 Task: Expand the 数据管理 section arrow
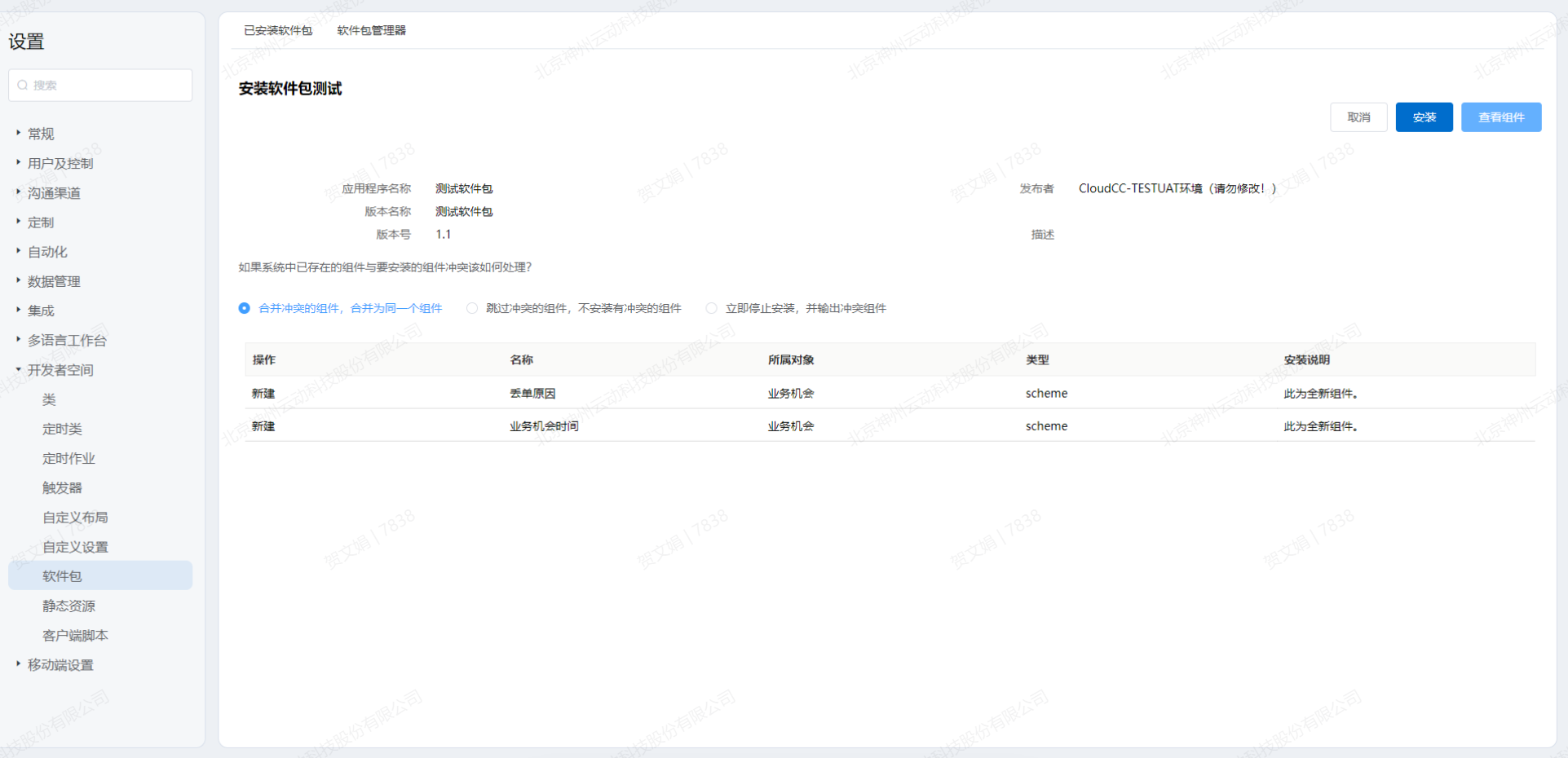[19, 280]
